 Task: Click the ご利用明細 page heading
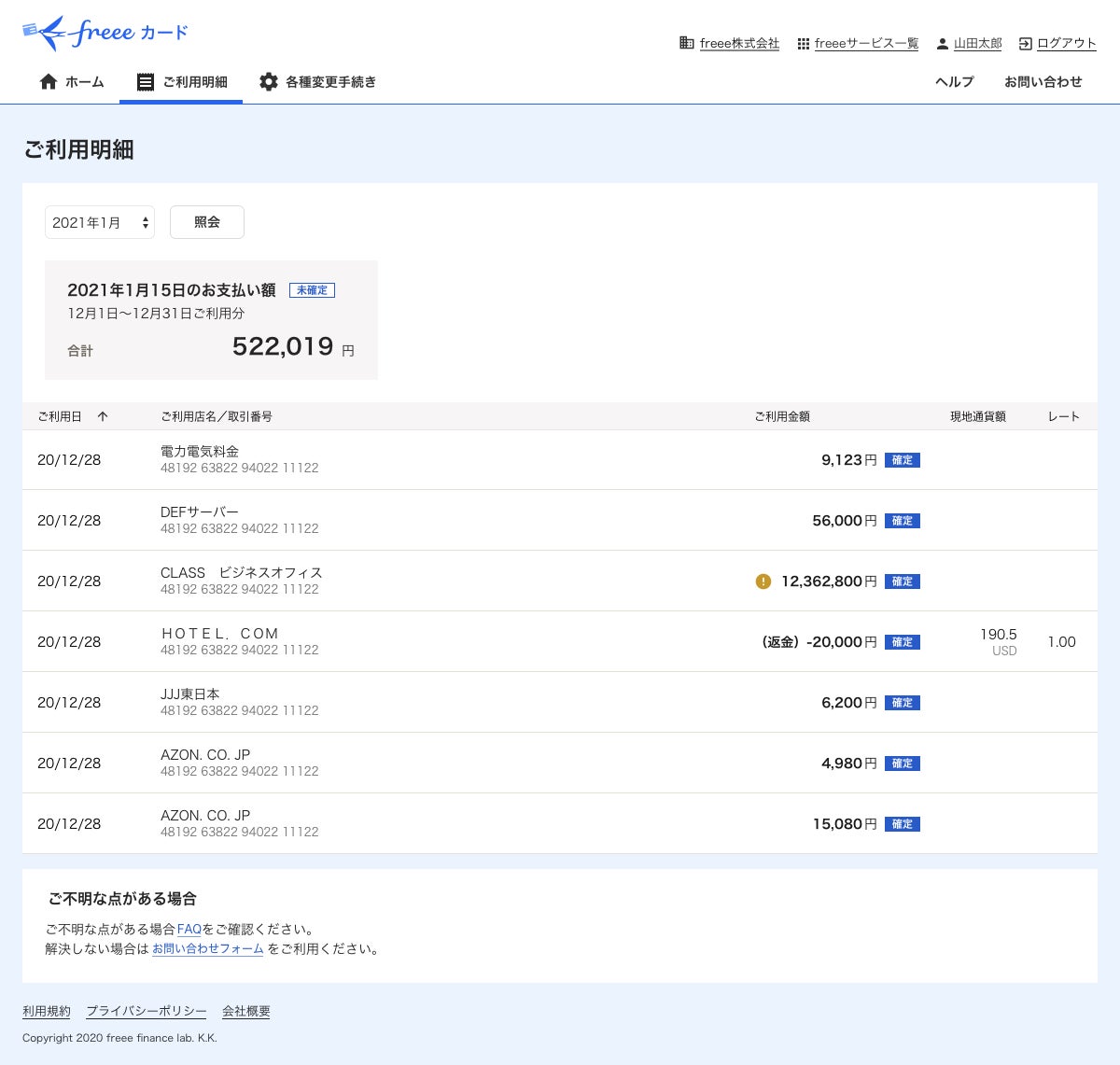(x=78, y=149)
